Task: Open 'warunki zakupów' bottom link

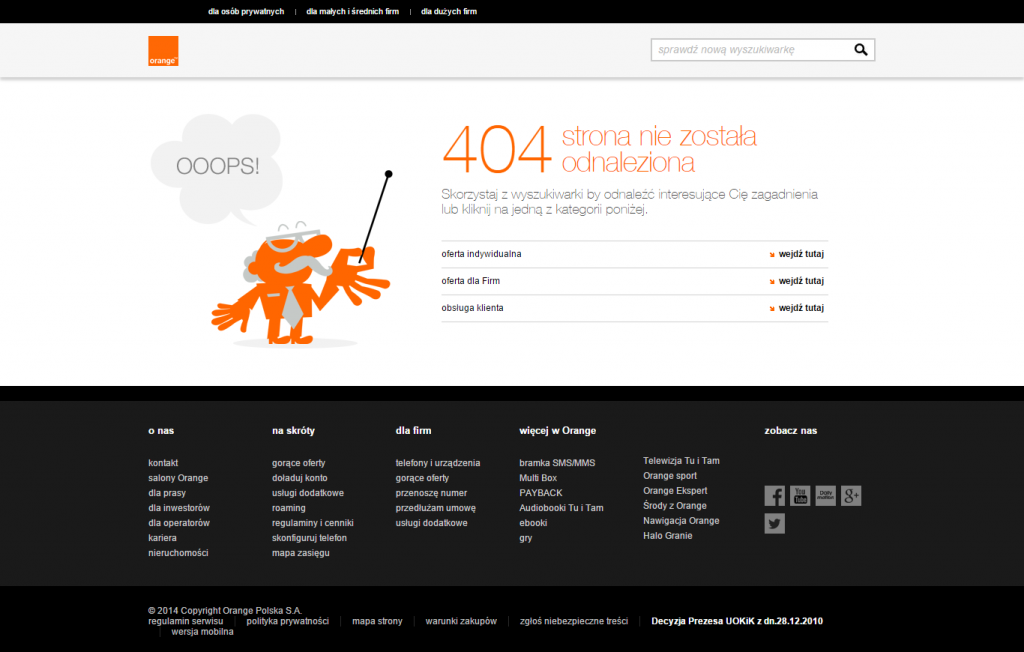Action: coord(461,621)
